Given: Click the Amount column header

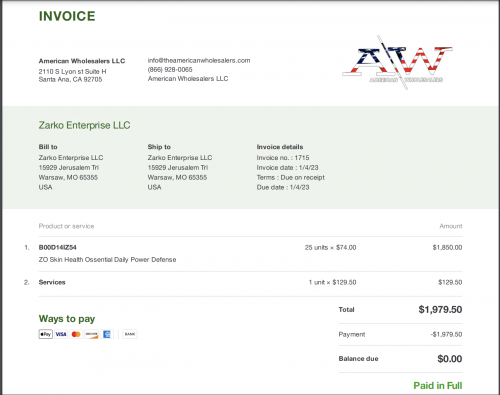Looking at the screenshot, I should pyautogui.click(x=451, y=226).
